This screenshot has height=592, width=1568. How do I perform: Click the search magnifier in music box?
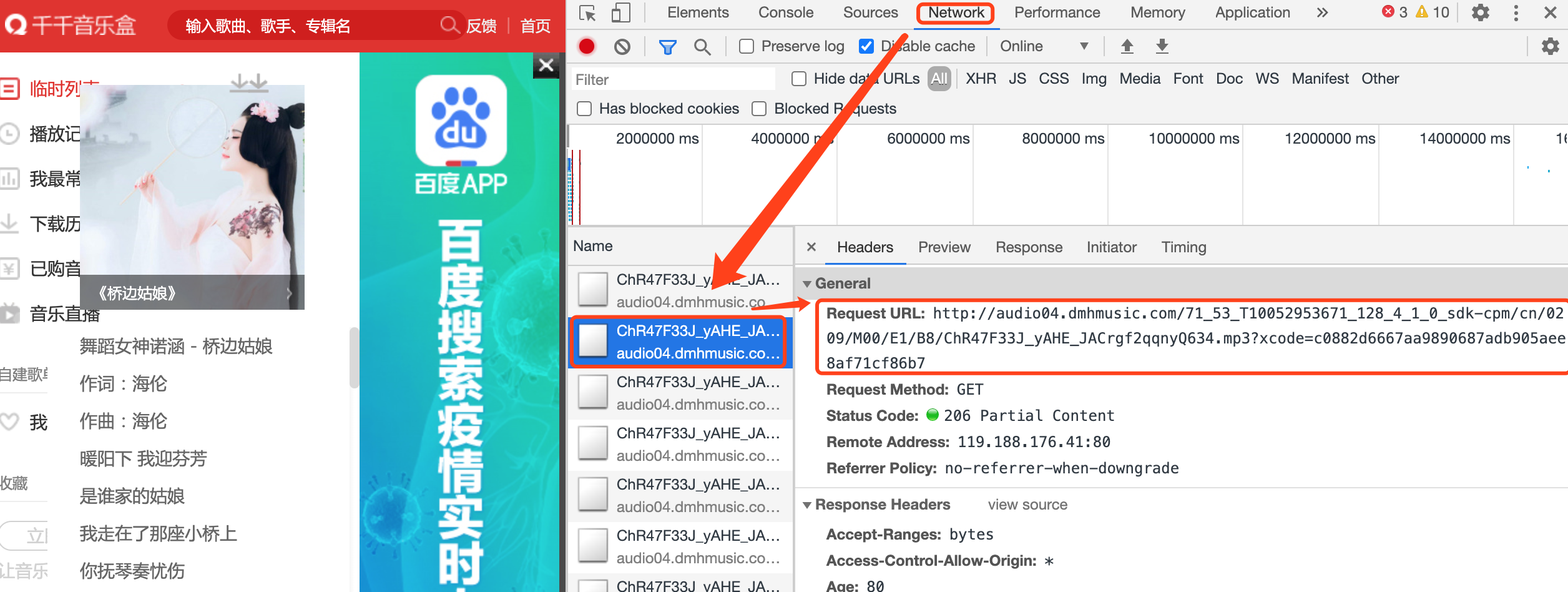coord(449,26)
